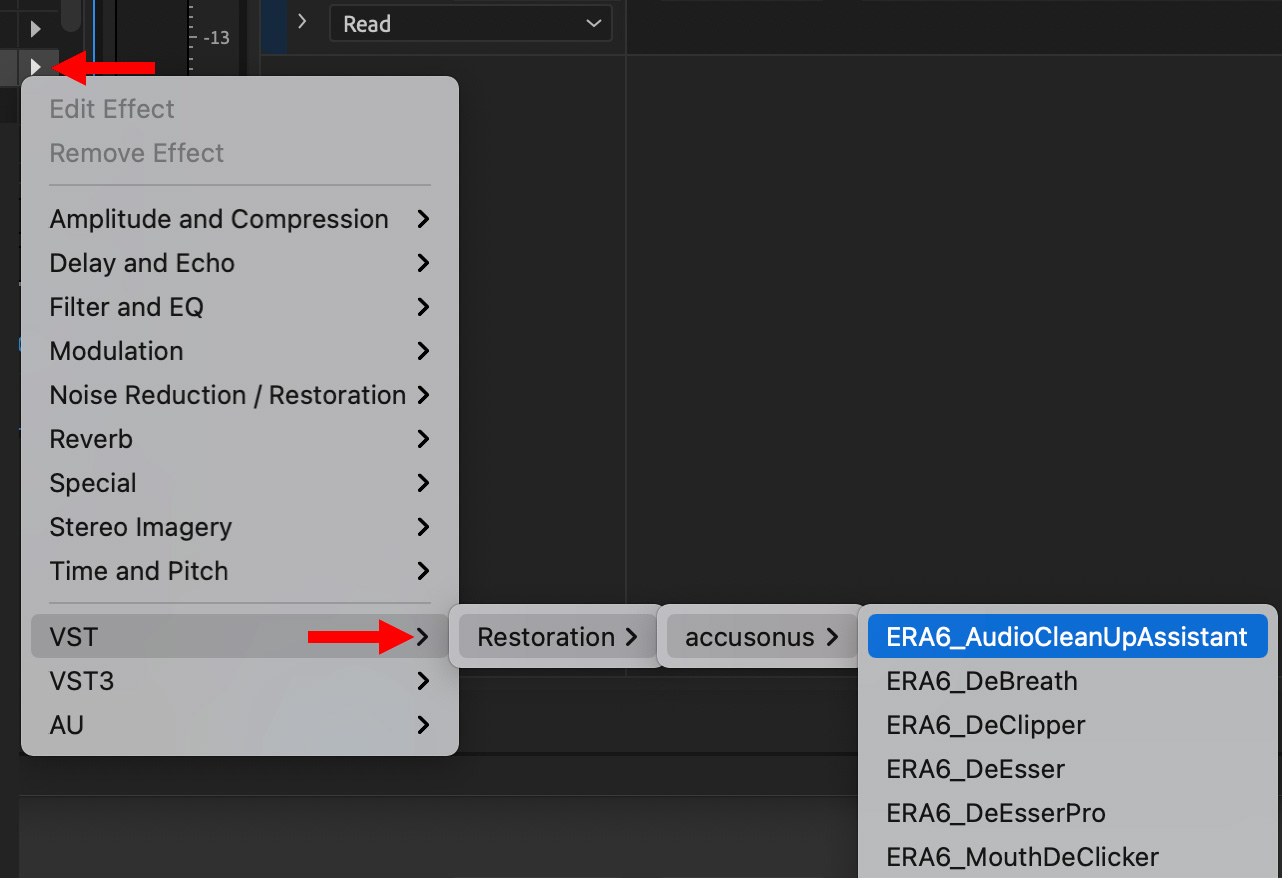Open the Time and Pitch submenu
The width and height of the screenshot is (1282, 878).
click(240, 571)
